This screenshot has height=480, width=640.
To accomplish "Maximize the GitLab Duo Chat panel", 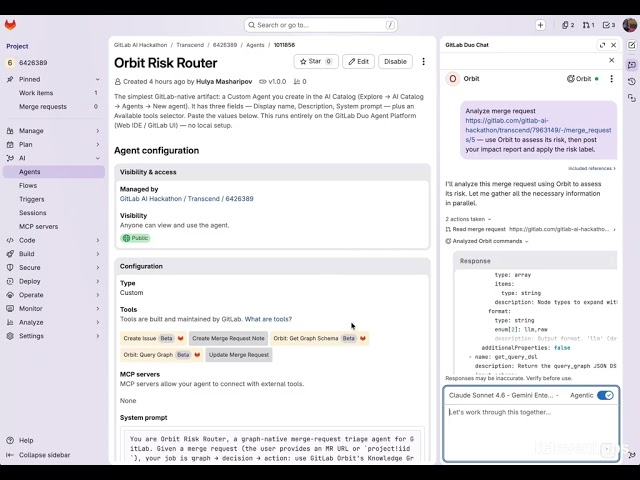I will click(x=602, y=45).
